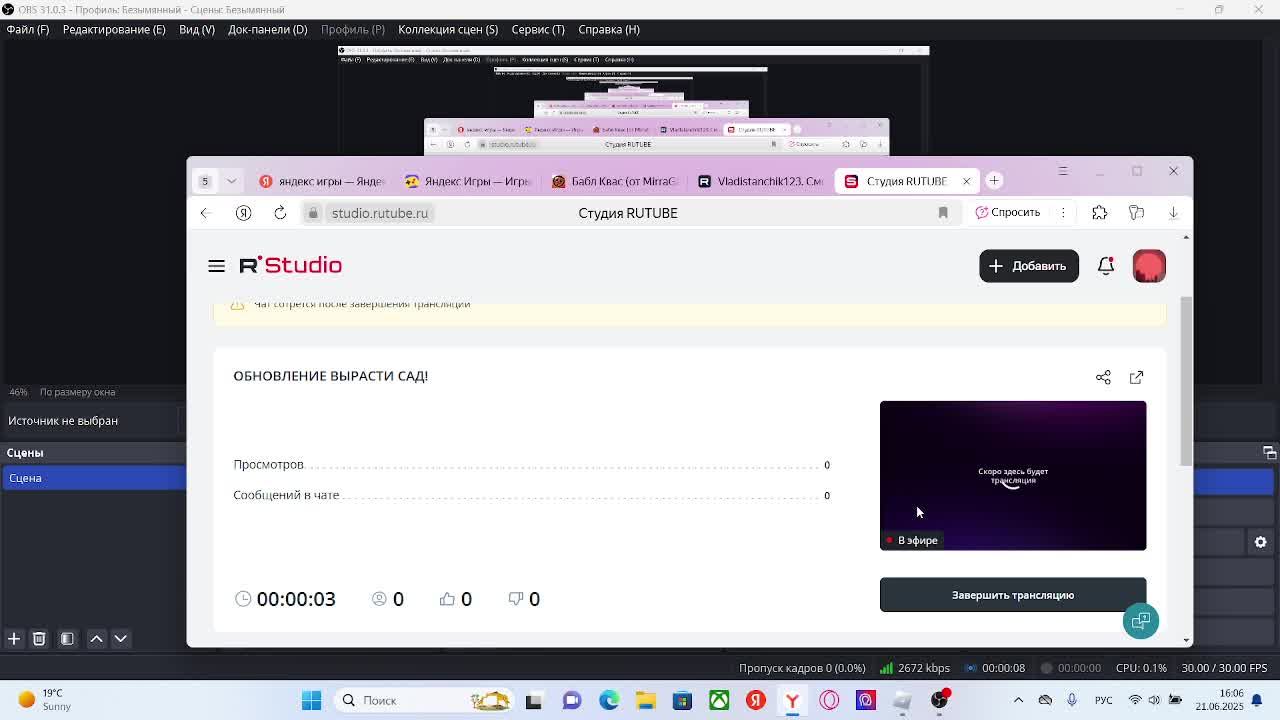This screenshot has height=720, width=1280.
Task: Click Спросить assistant button
Action: coord(1008,212)
